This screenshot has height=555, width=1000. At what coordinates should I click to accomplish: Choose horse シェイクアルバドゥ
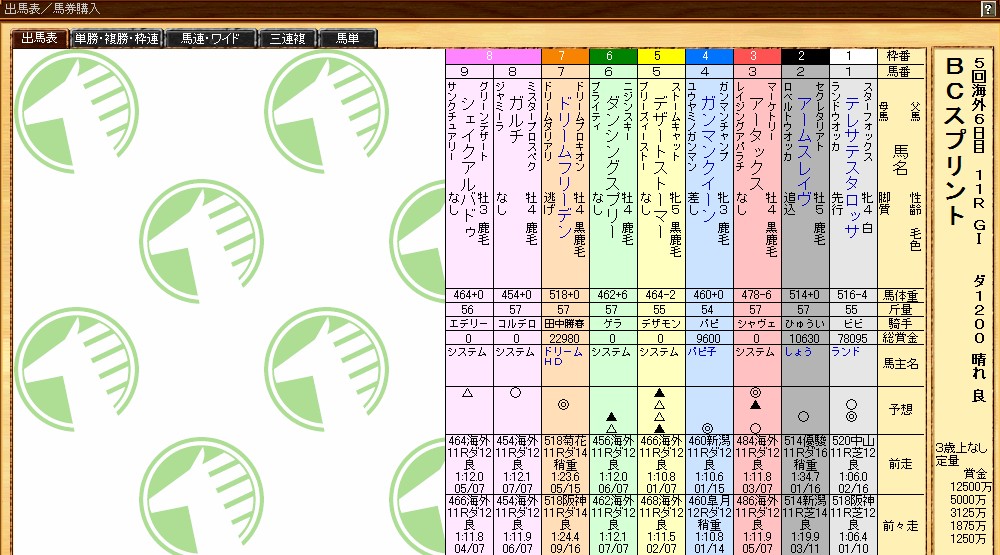coord(469,167)
